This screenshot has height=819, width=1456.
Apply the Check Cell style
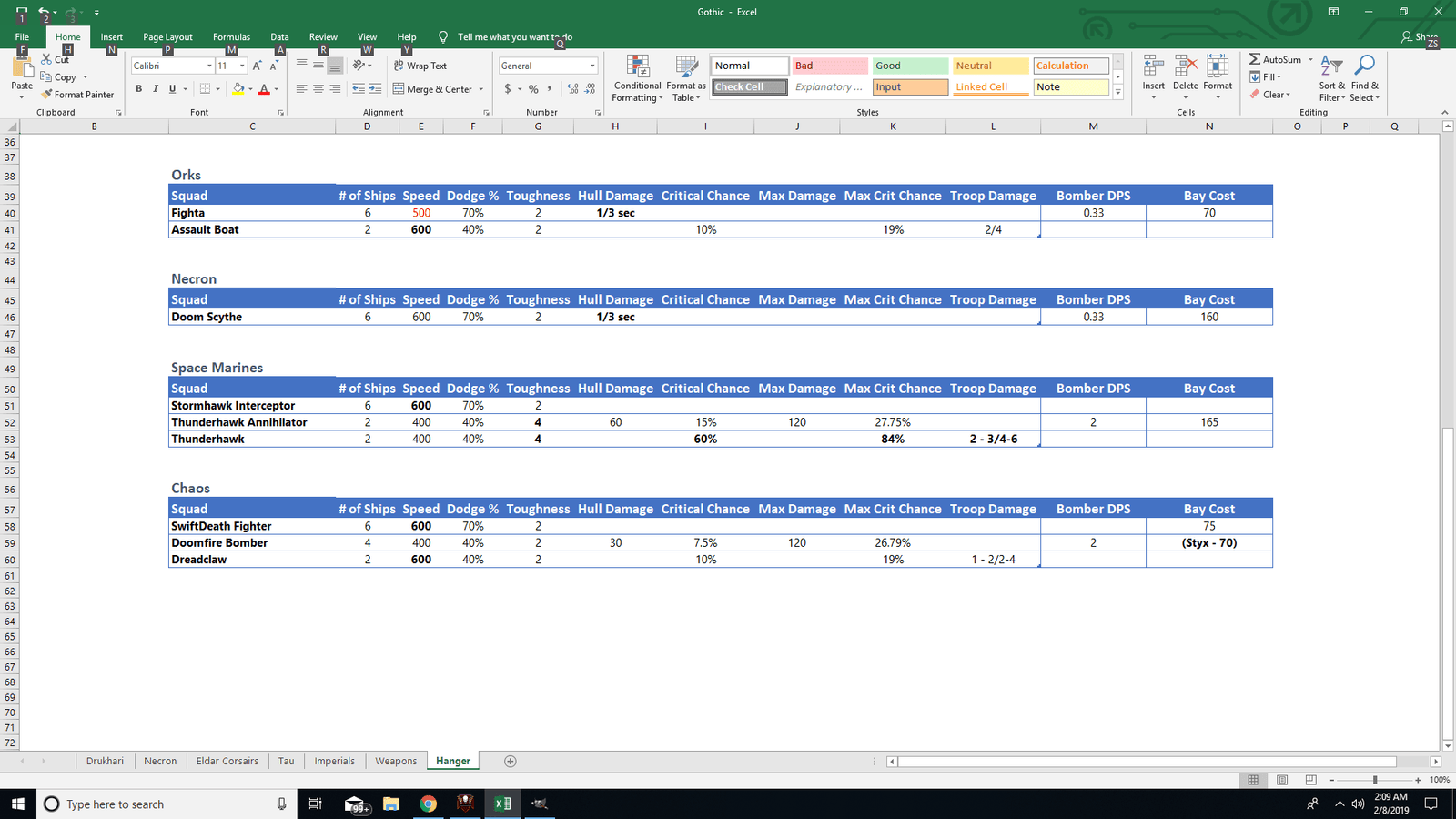pyautogui.click(x=750, y=87)
